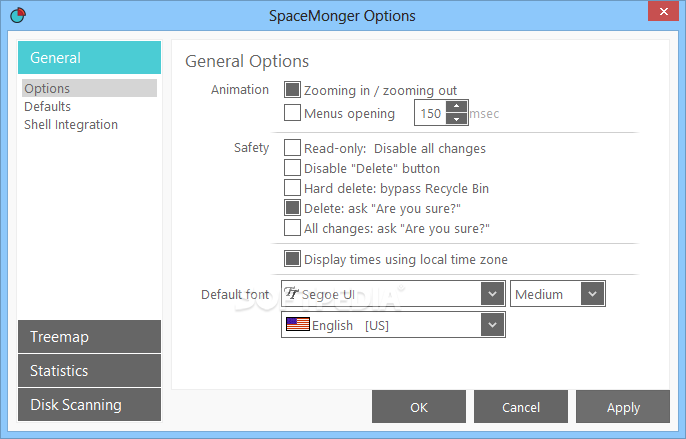Increase menu animation msec with up arrow
Image resolution: width=686 pixels, height=439 pixels.
(456, 106)
